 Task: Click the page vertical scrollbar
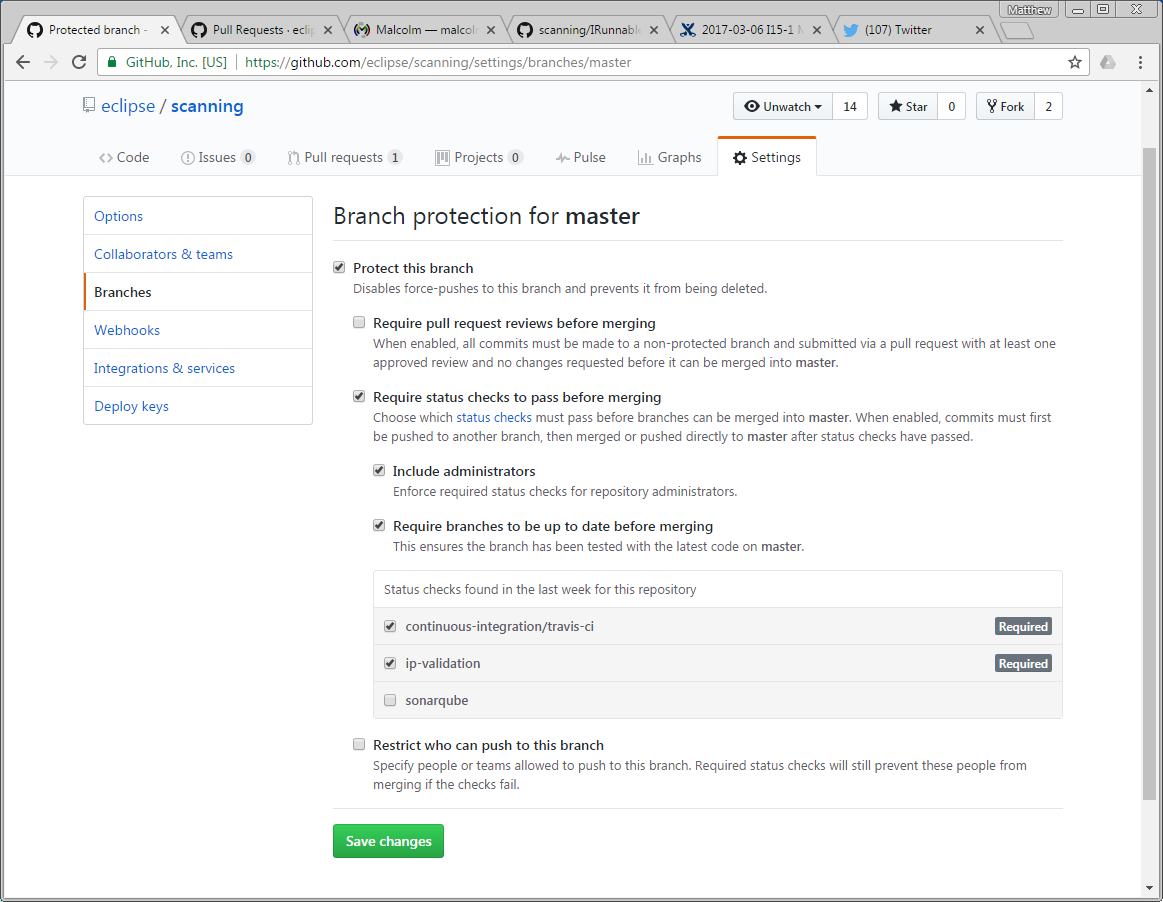[1149, 470]
